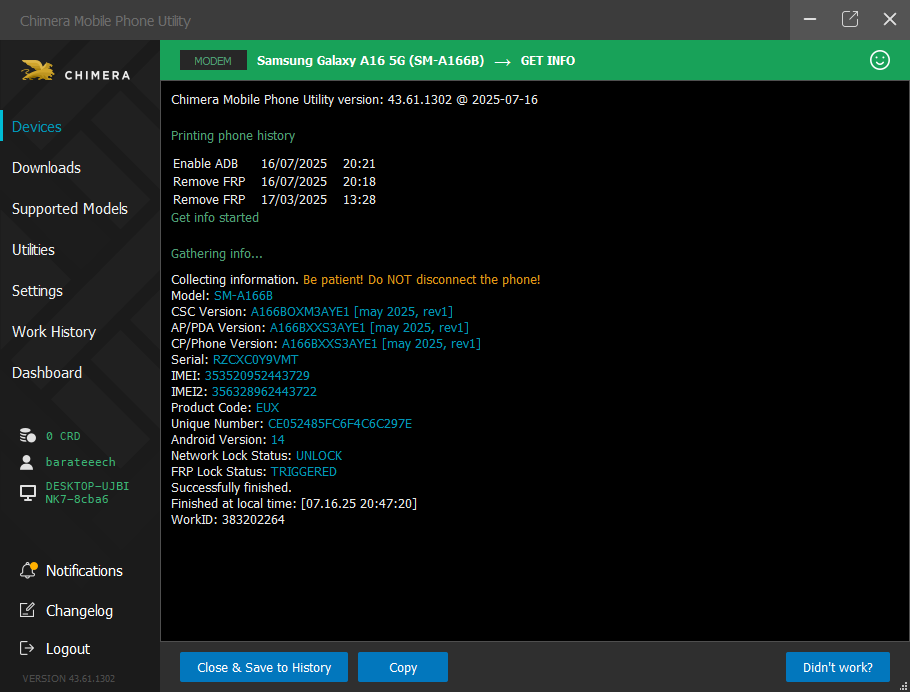Viewport: 910px width, 692px height.
Task: Click the Serial value RZCXC0Y9VMT
Action: 255,360
